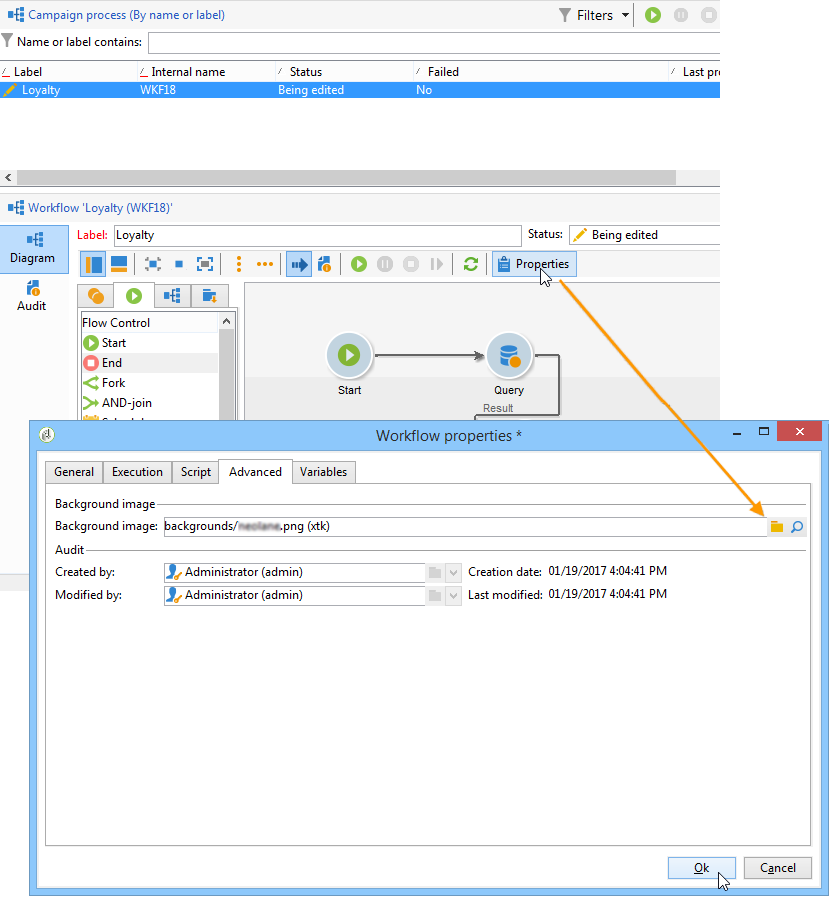
Task: Expand the Modified by dropdown arrow
Action: (x=454, y=596)
